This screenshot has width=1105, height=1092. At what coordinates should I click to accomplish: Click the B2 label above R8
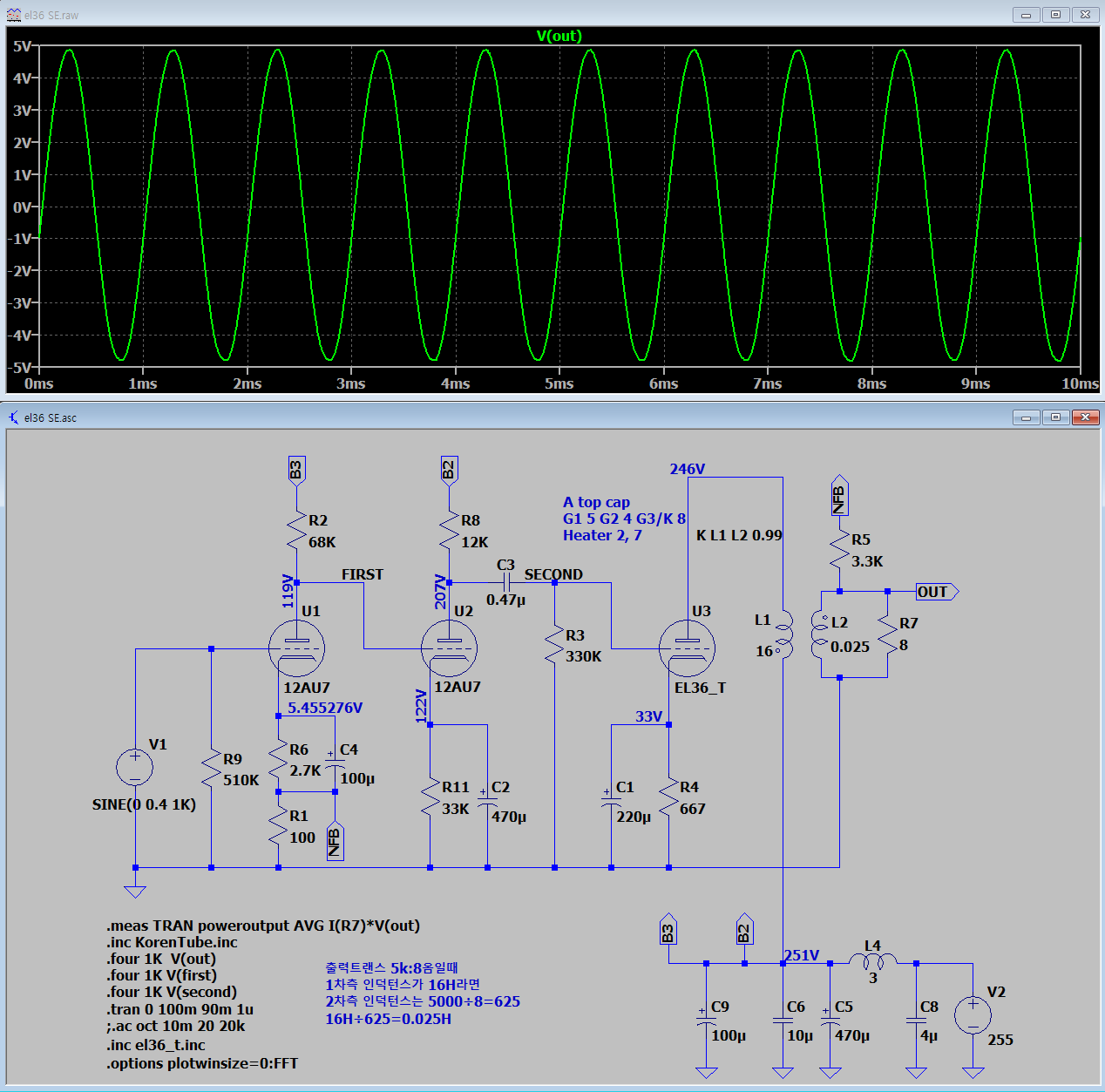point(449,470)
